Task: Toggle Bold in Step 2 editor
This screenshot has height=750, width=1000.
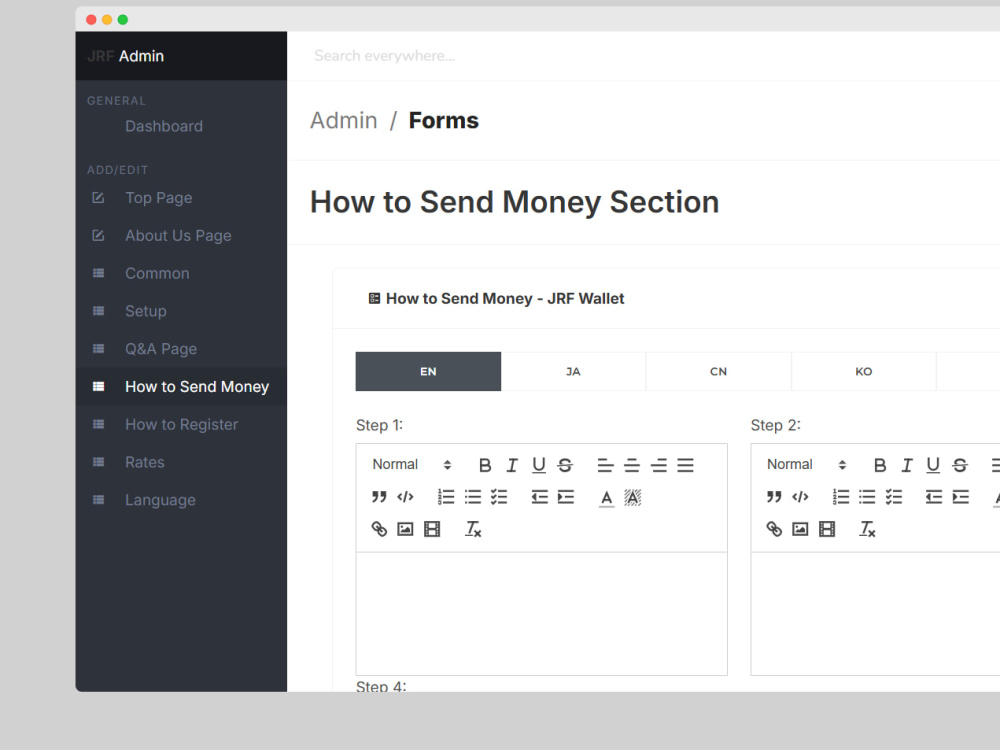Action: pyautogui.click(x=879, y=465)
